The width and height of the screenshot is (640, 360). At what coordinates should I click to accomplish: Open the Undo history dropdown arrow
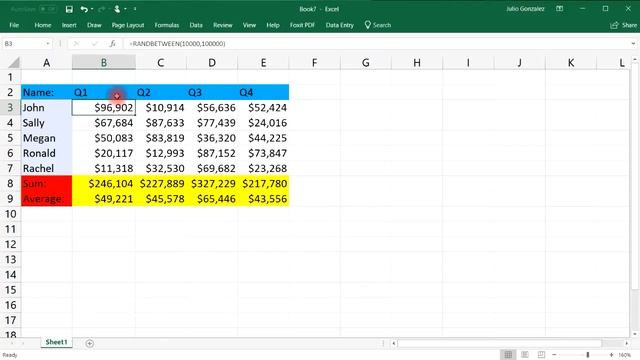92,9
